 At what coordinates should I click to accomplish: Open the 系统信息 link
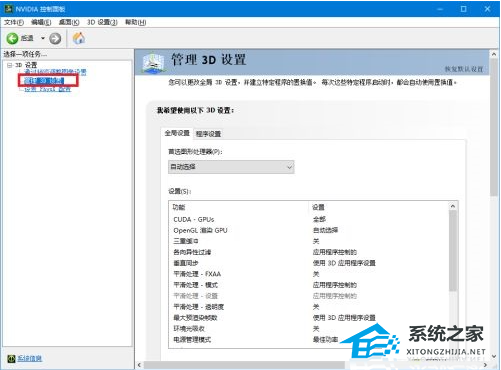point(30,358)
